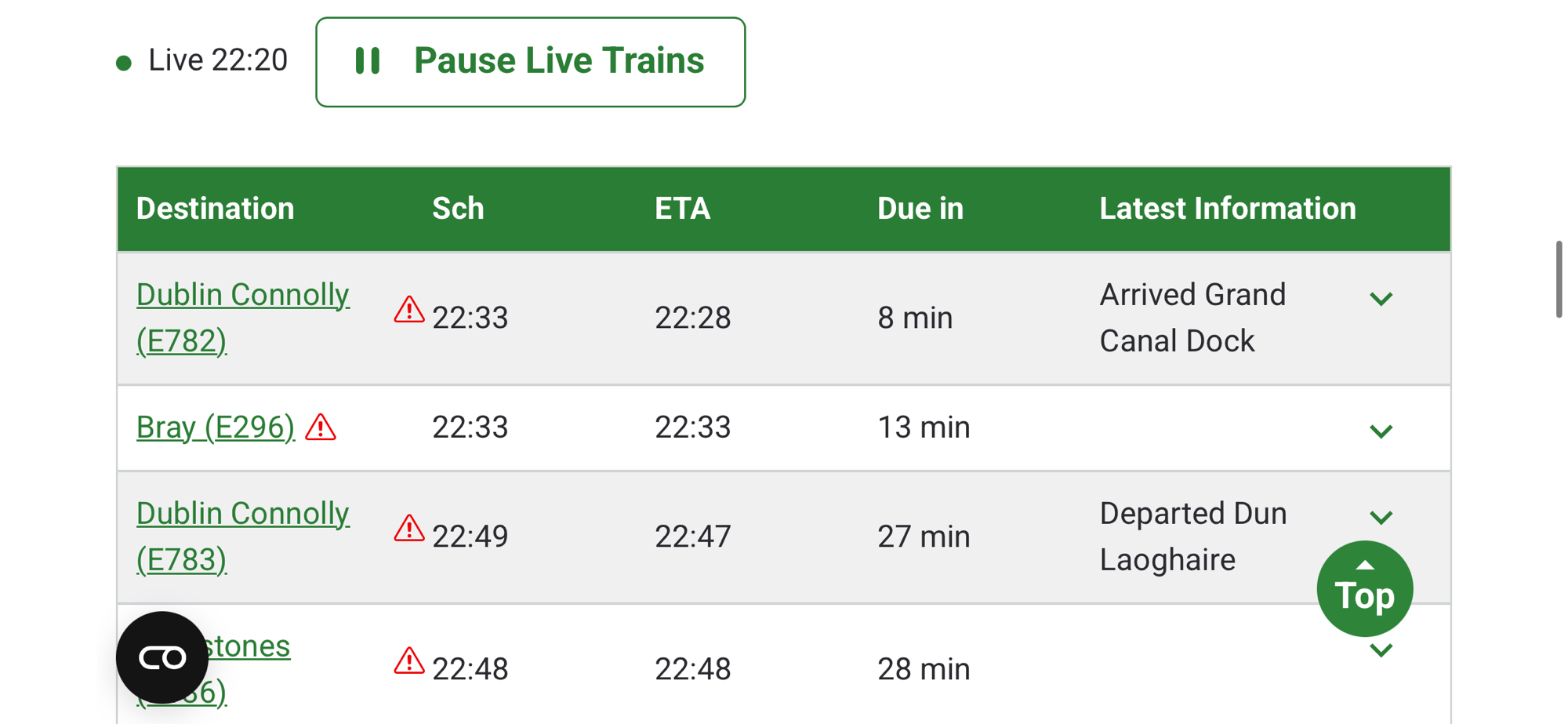Expand the Greystones 22:48 train row
The width and height of the screenshot is (1568, 724).
[x=1381, y=650]
